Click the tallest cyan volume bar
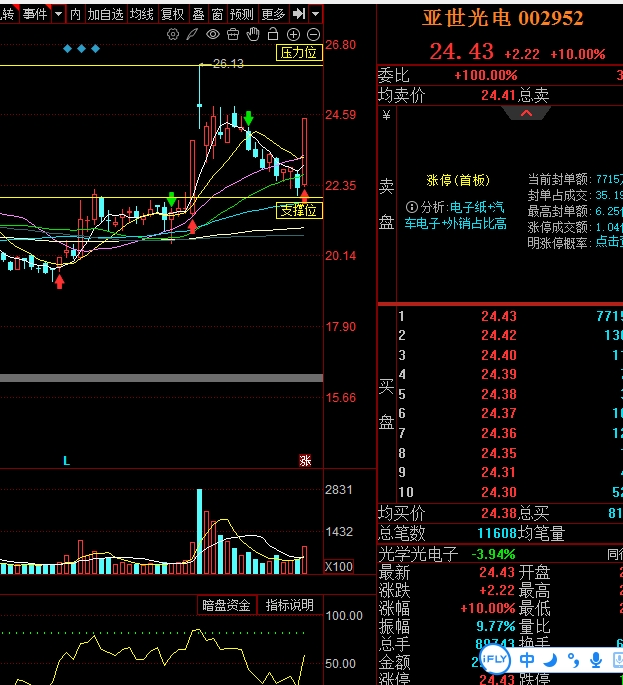The height and width of the screenshot is (685, 623). pos(200,531)
